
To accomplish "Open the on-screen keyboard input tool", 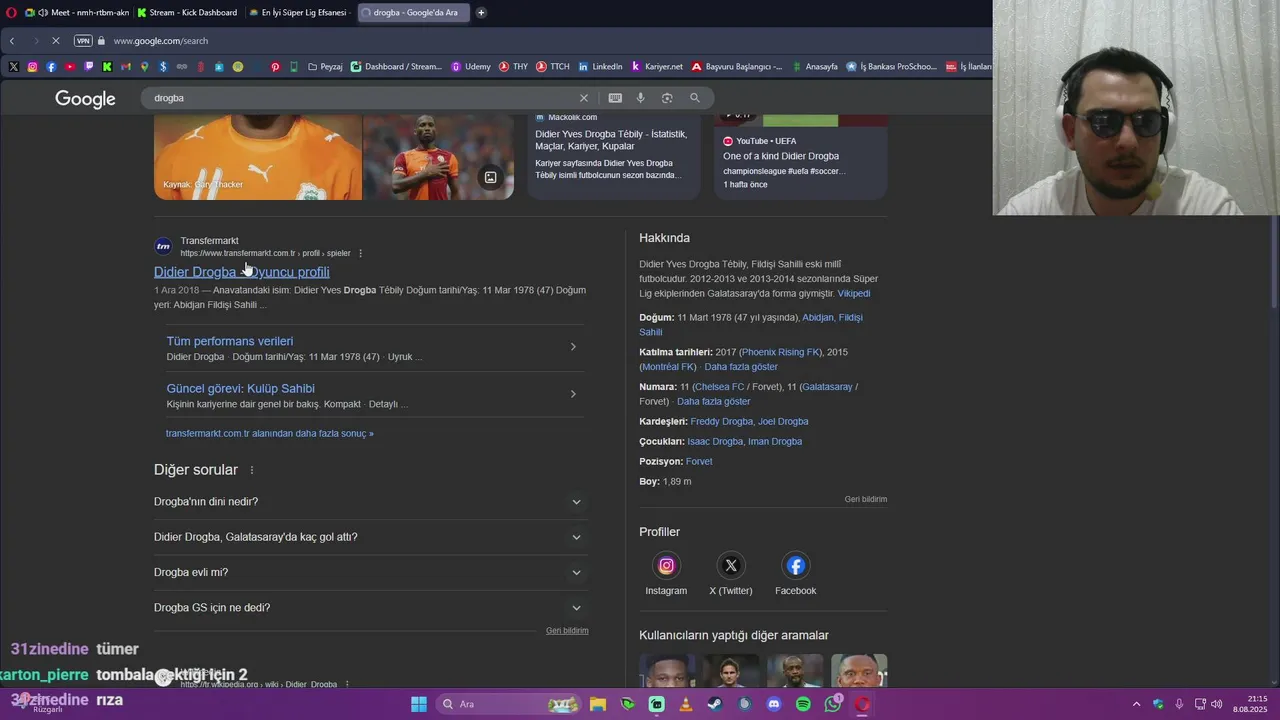I will click(615, 98).
